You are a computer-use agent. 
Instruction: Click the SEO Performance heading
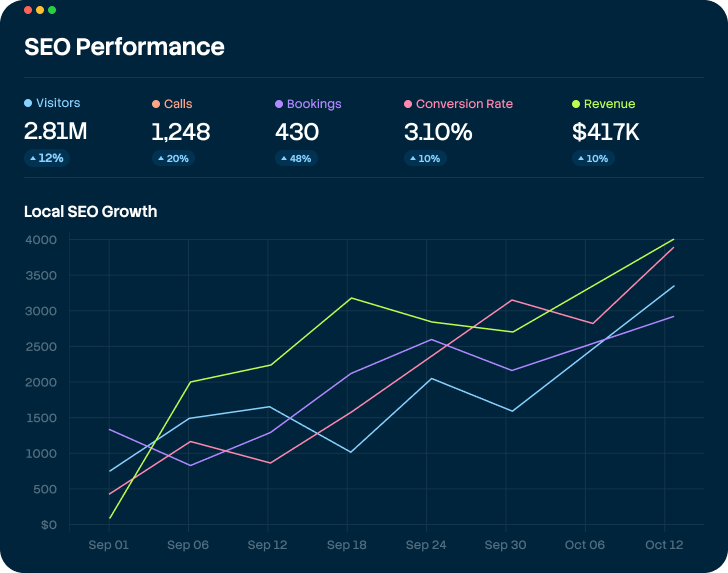(124, 47)
